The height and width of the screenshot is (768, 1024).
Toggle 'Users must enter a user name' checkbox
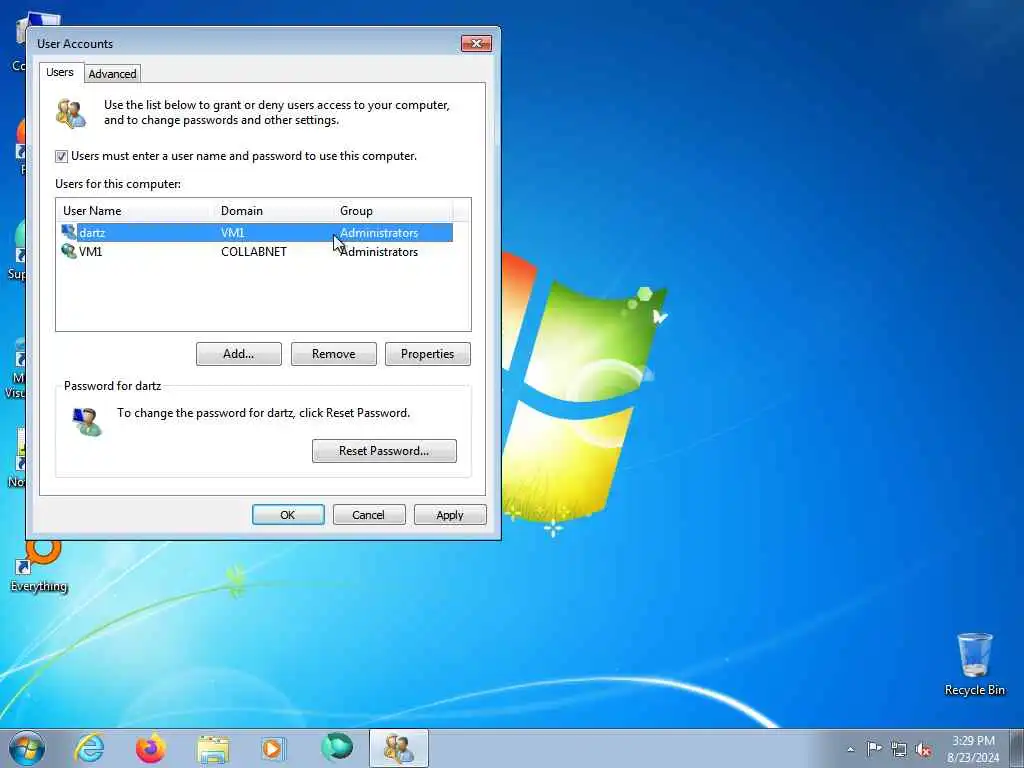pyautogui.click(x=61, y=156)
